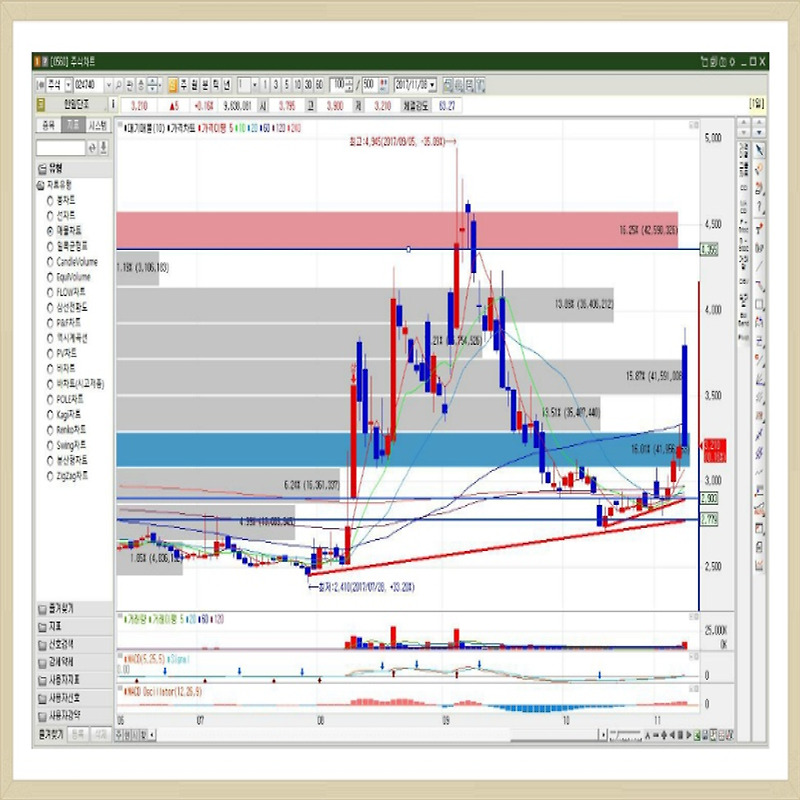800x800 pixels.
Task: Open the period multiplier dropdown before the 1 button
Action: pos(255,85)
